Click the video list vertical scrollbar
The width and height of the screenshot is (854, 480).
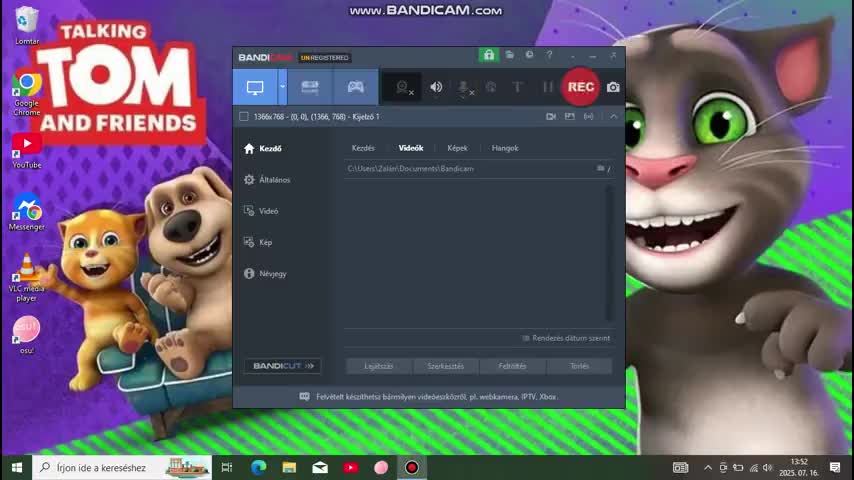click(x=609, y=253)
